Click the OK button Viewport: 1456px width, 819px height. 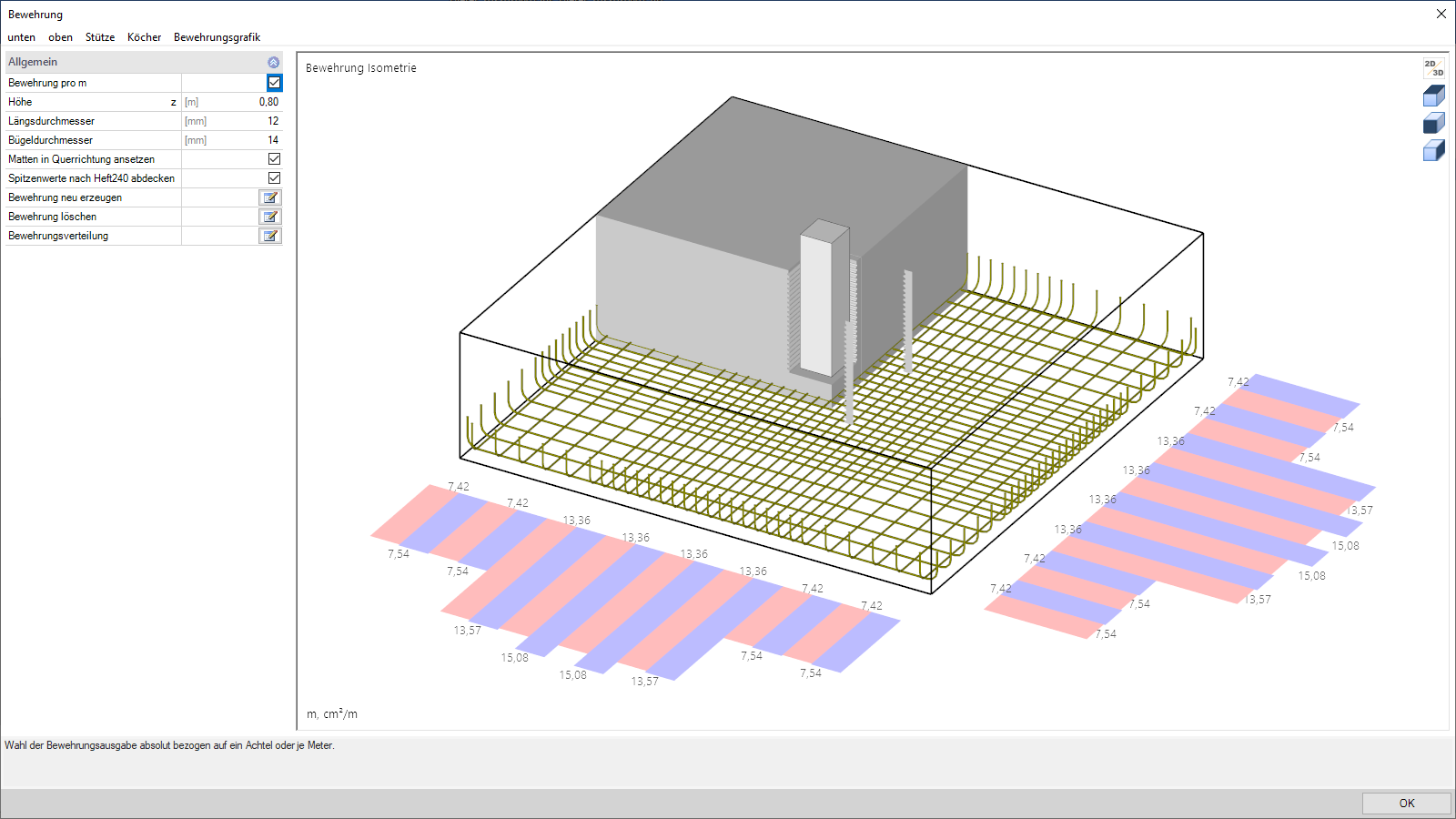(1407, 804)
